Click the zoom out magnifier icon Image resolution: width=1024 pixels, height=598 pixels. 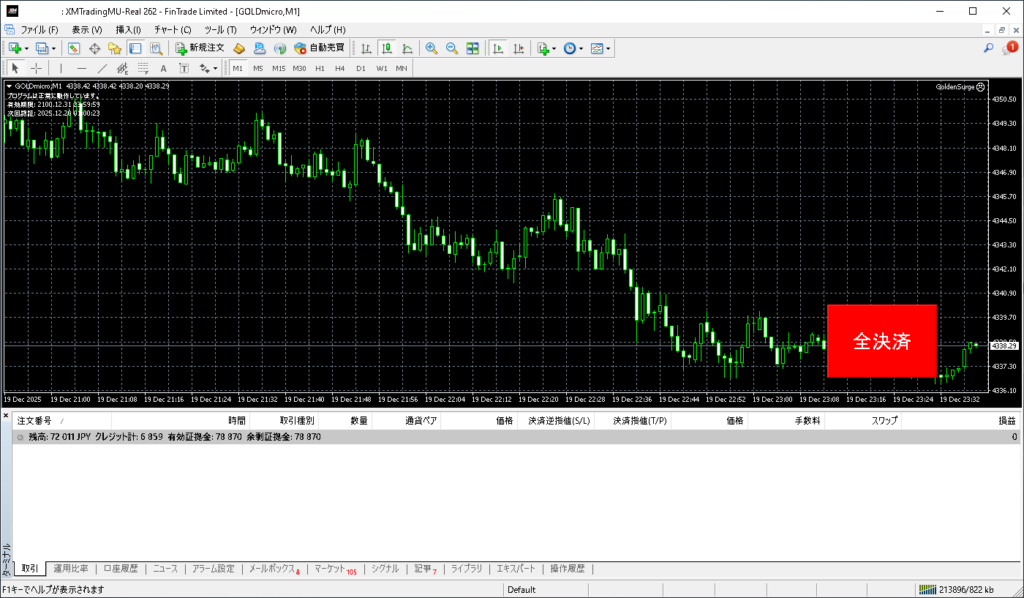tap(451, 48)
